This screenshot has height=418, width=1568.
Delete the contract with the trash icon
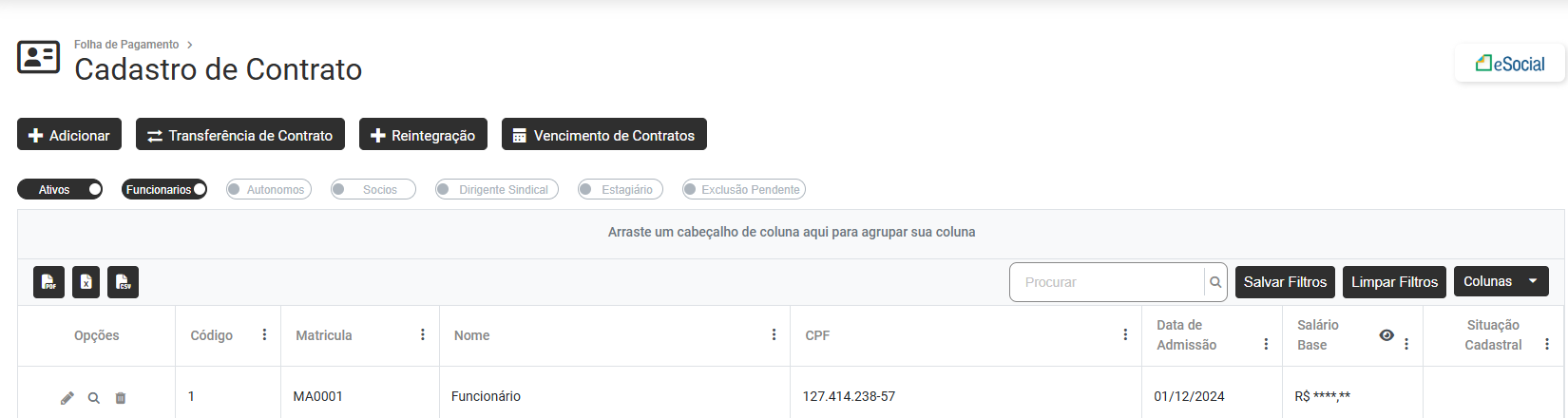pyautogui.click(x=121, y=398)
